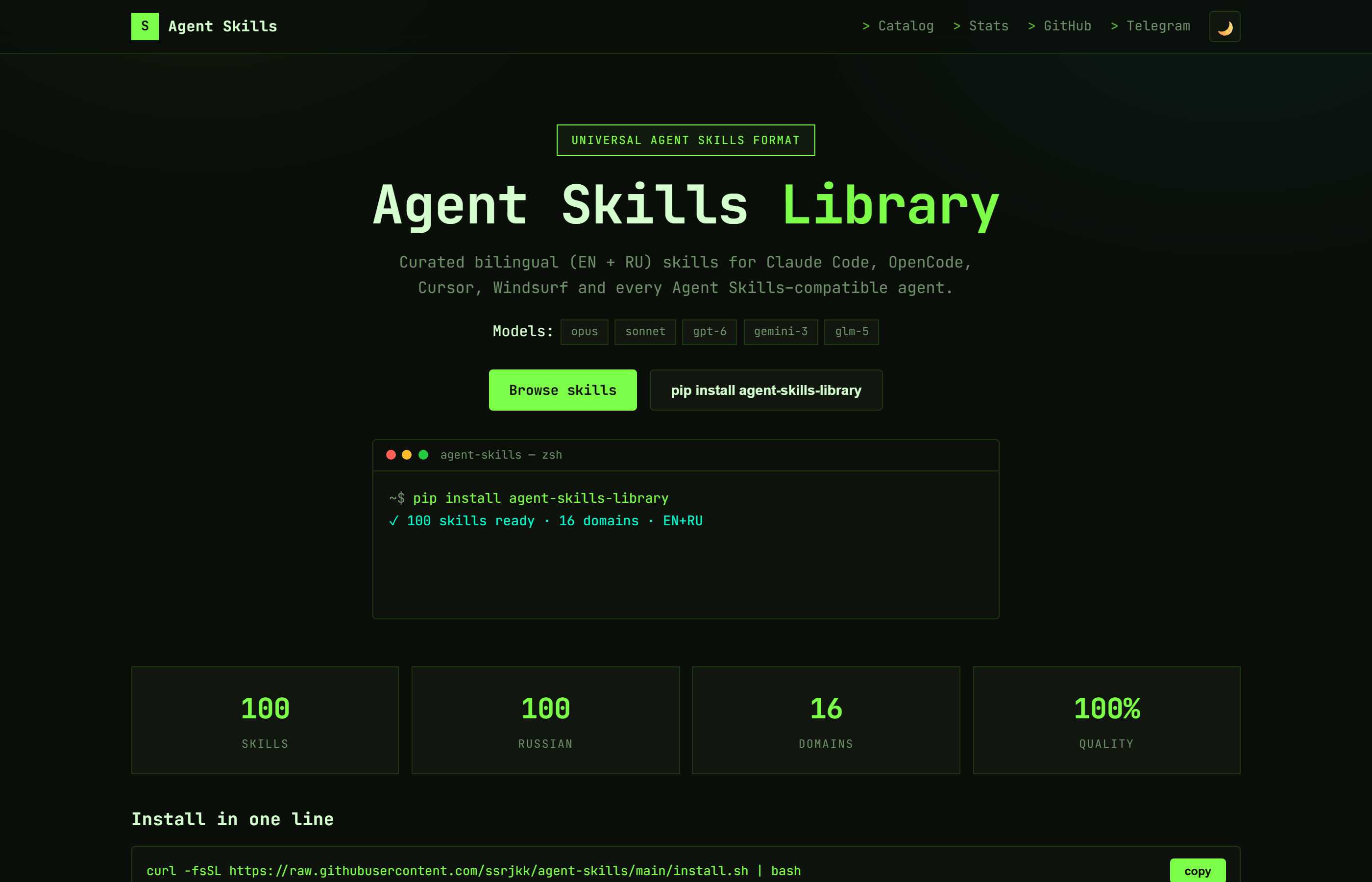Select the sonnet model tag

coord(645,332)
